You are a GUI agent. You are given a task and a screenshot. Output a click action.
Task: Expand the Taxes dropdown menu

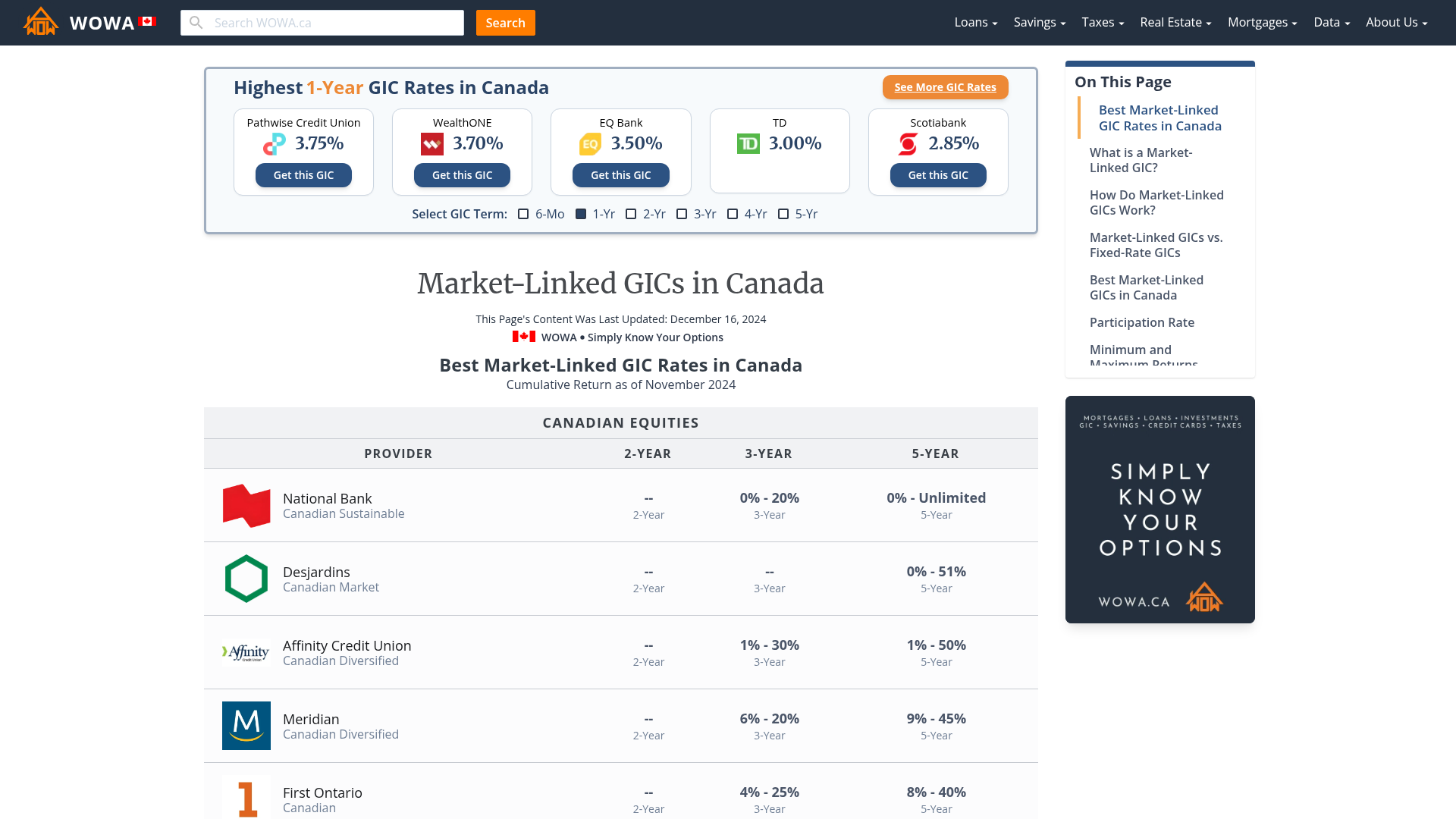click(1103, 23)
